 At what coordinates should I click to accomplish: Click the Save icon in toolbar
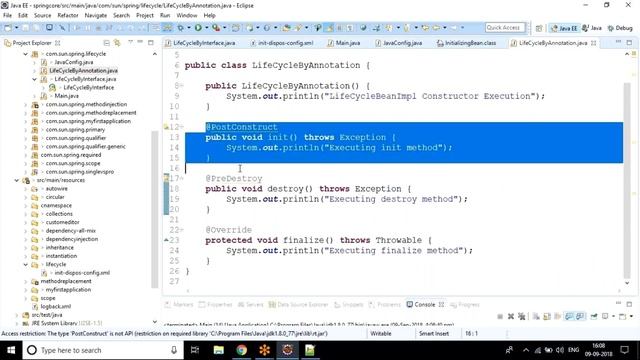(25, 28)
